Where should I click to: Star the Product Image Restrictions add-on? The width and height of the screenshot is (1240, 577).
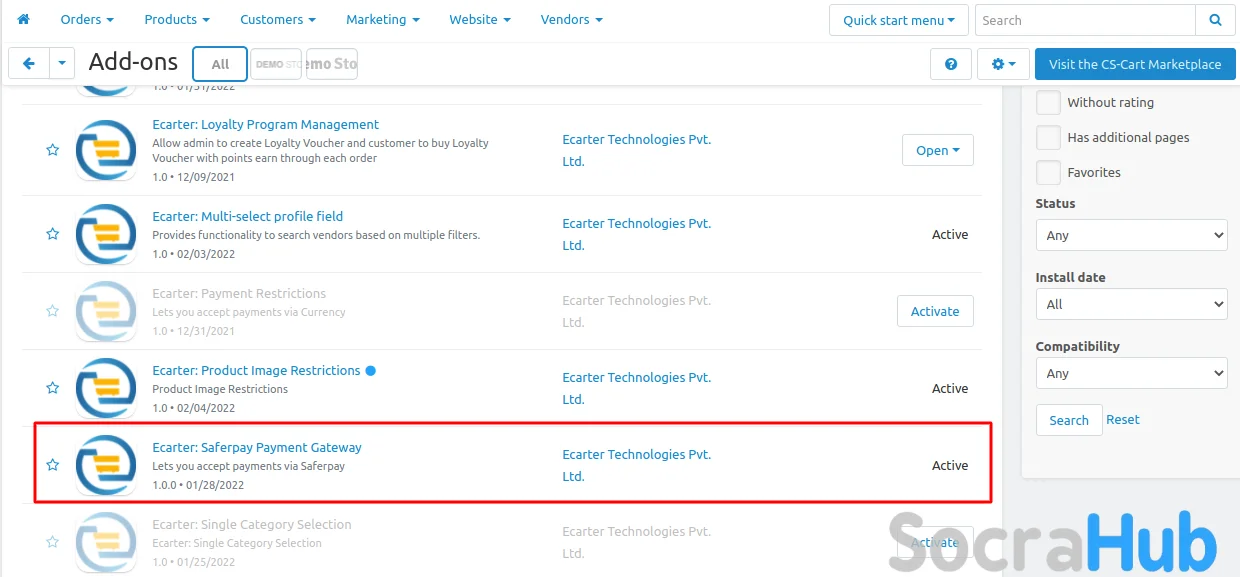coord(53,388)
